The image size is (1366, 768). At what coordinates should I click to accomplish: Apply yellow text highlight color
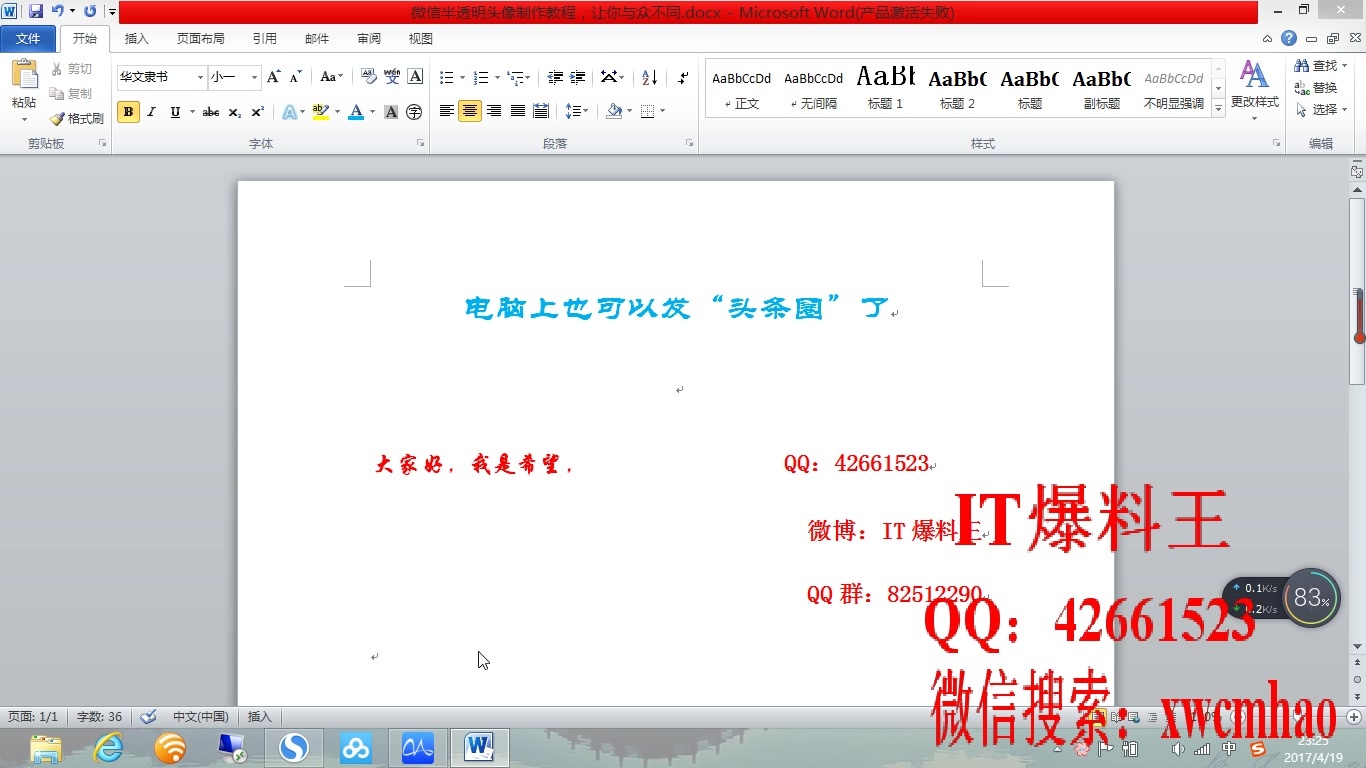320,112
